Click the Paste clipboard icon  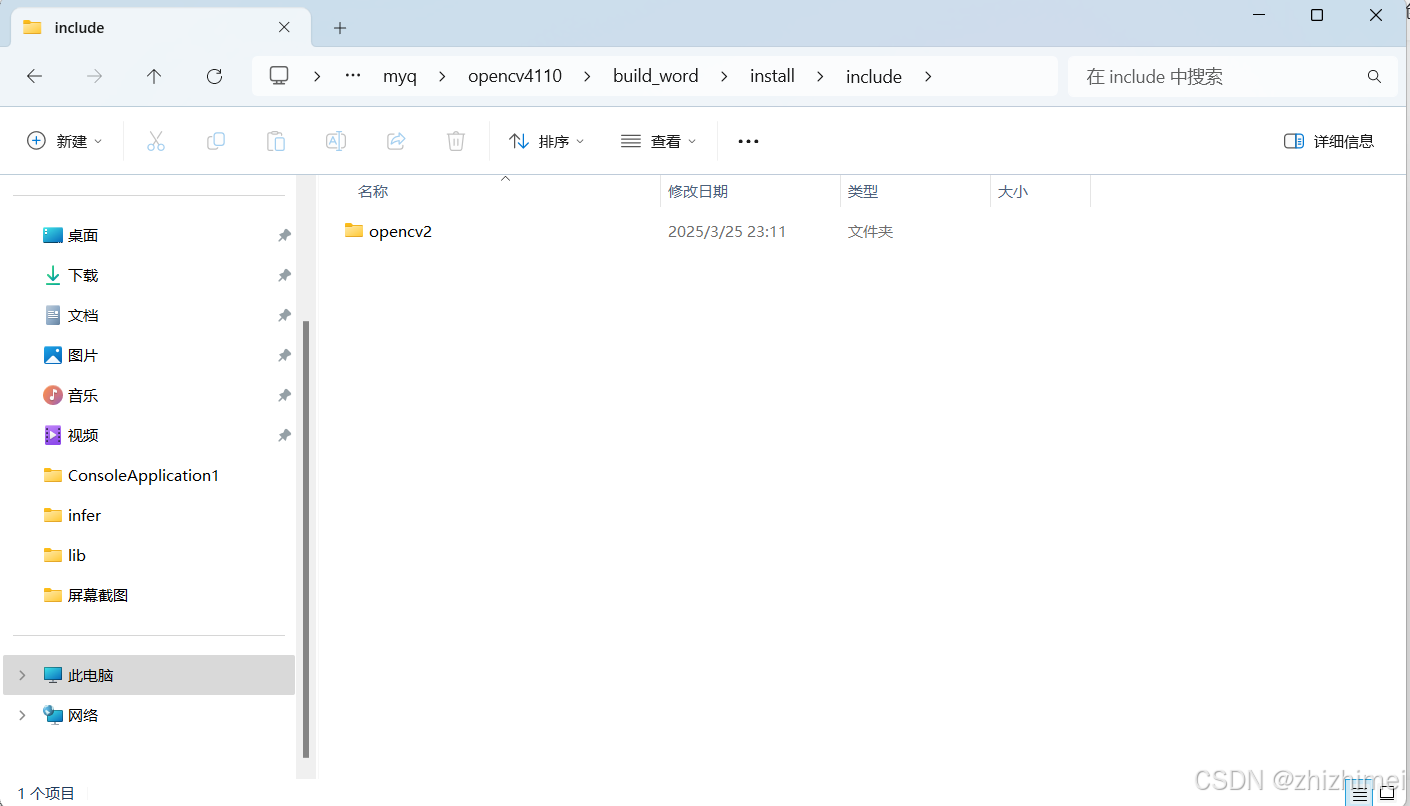click(275, 141)
